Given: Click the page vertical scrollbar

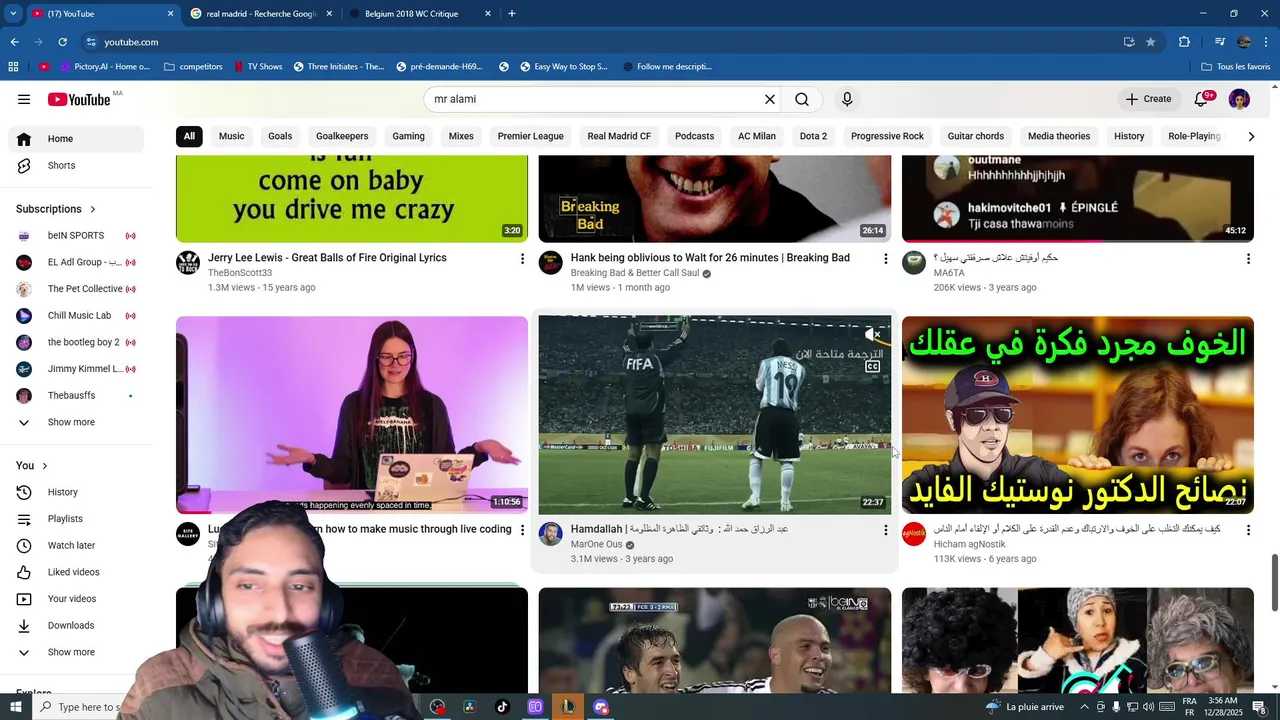Looking at the screenshot, I should (1274, 581).
